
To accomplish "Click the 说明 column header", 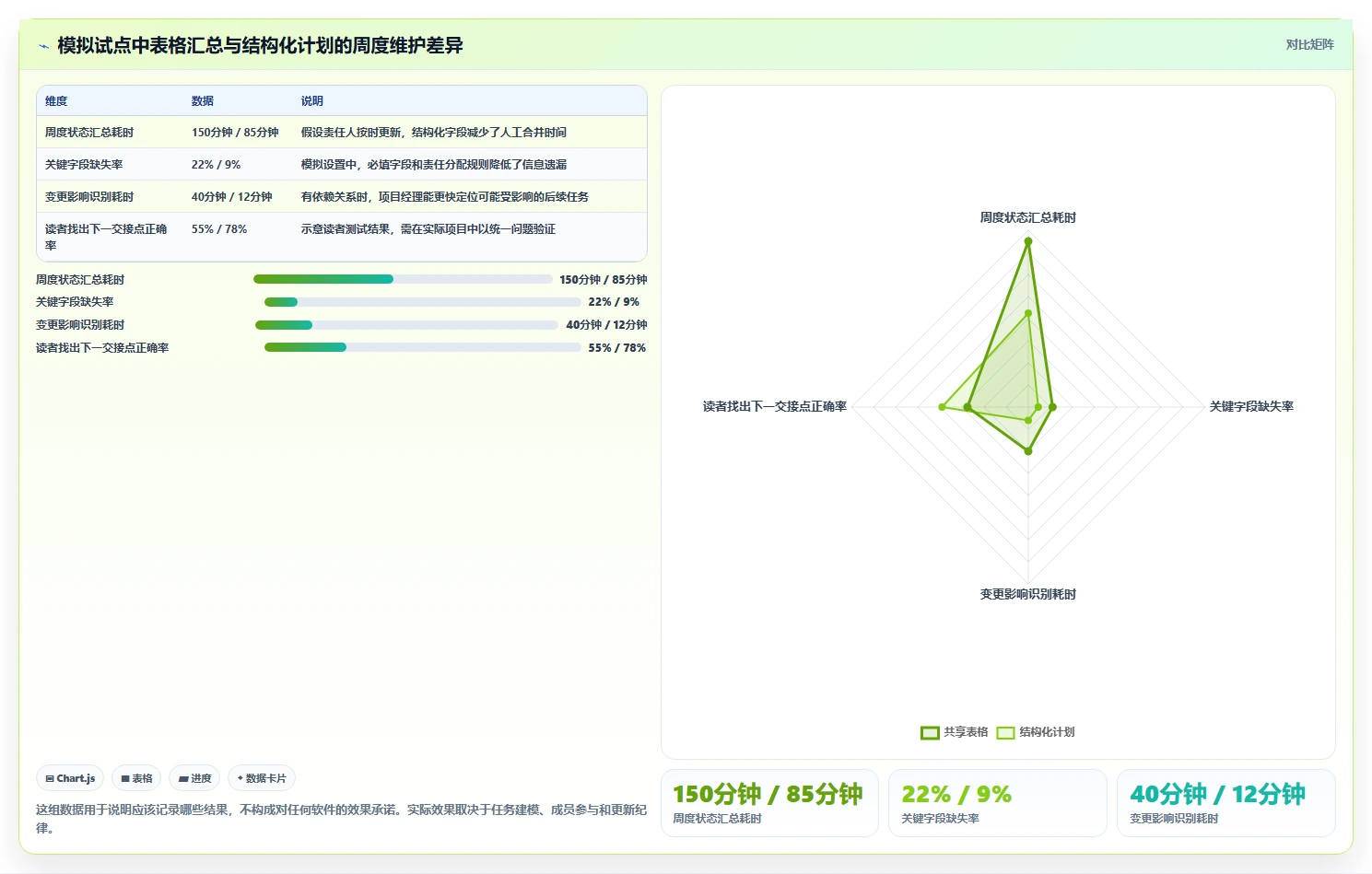I will point(312,101).
